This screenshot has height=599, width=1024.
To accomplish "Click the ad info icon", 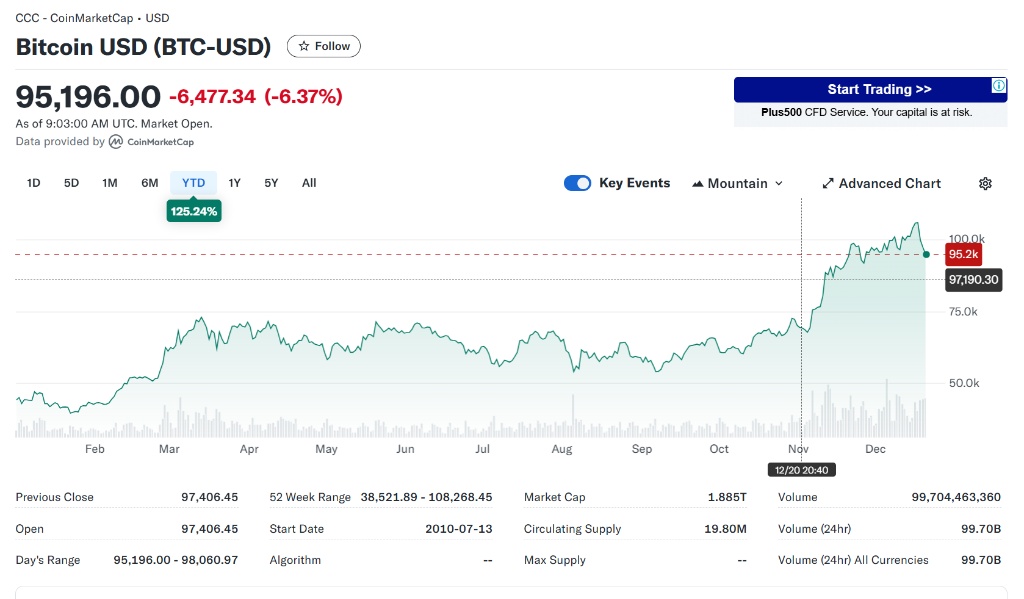I will [998, 87].
